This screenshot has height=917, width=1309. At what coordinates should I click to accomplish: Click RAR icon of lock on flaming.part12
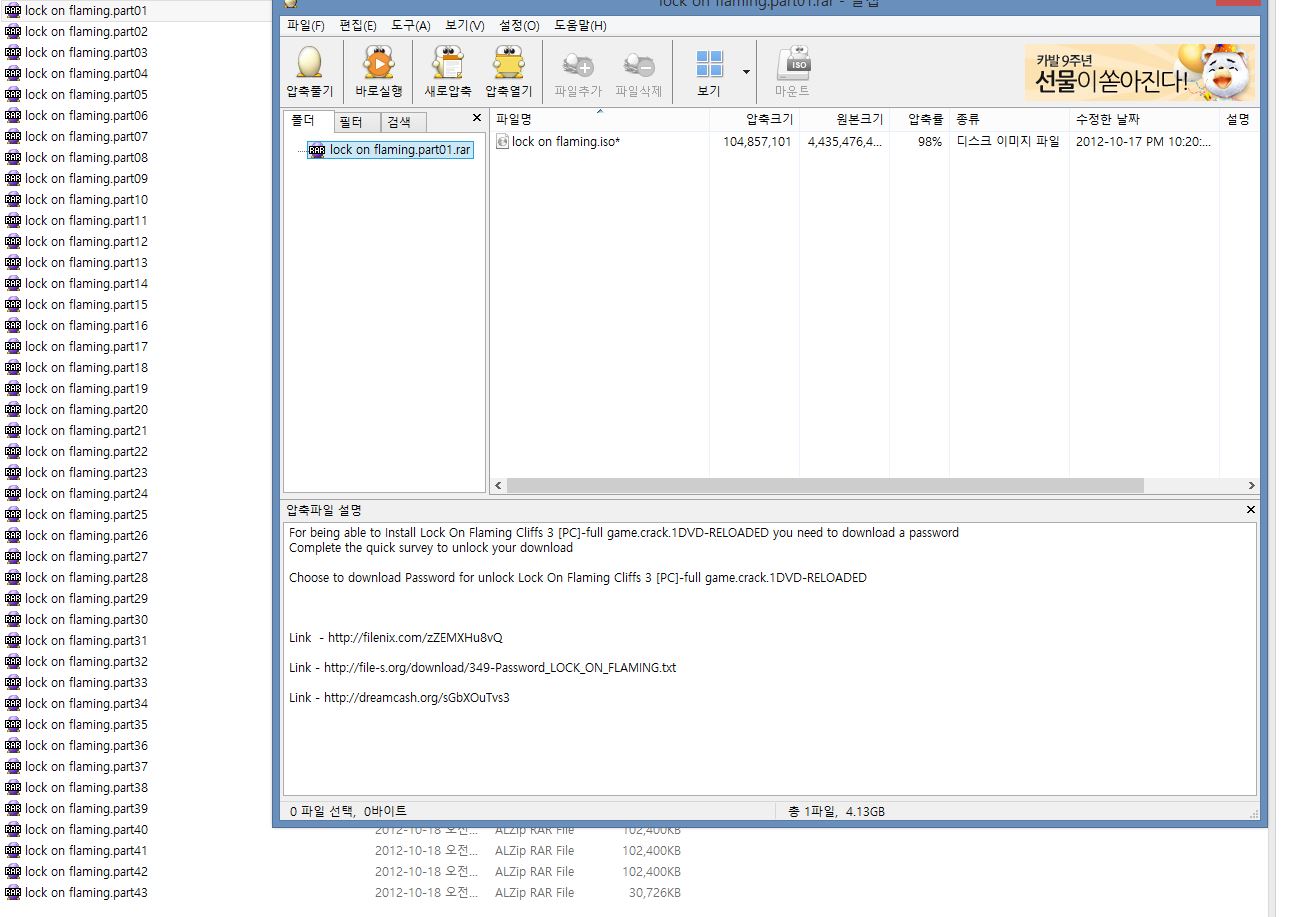pos(13,242)
